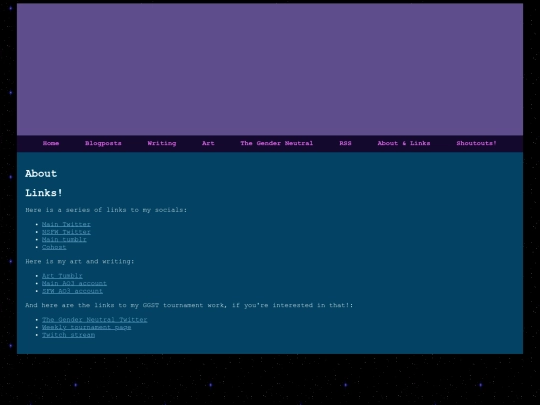Open the Main AO3 account link
The height and width of the screenshot is (405, 540).
(74, 283)
